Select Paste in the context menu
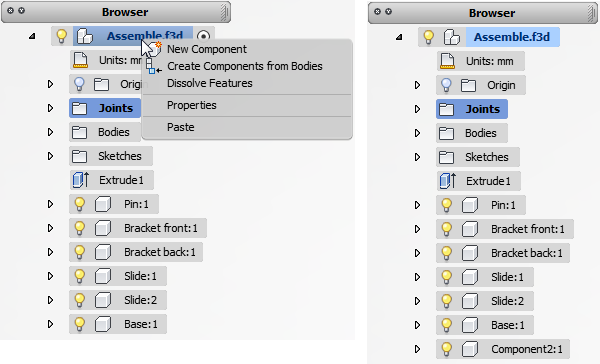The height and width of the screenshot is (364, 600). [x=181, y=127]
